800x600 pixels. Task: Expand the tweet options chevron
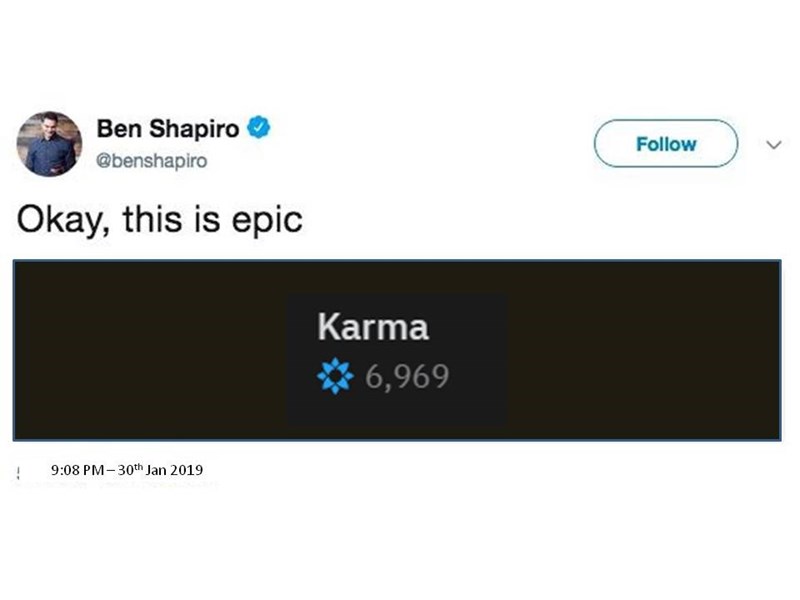[x=772, y=145]
